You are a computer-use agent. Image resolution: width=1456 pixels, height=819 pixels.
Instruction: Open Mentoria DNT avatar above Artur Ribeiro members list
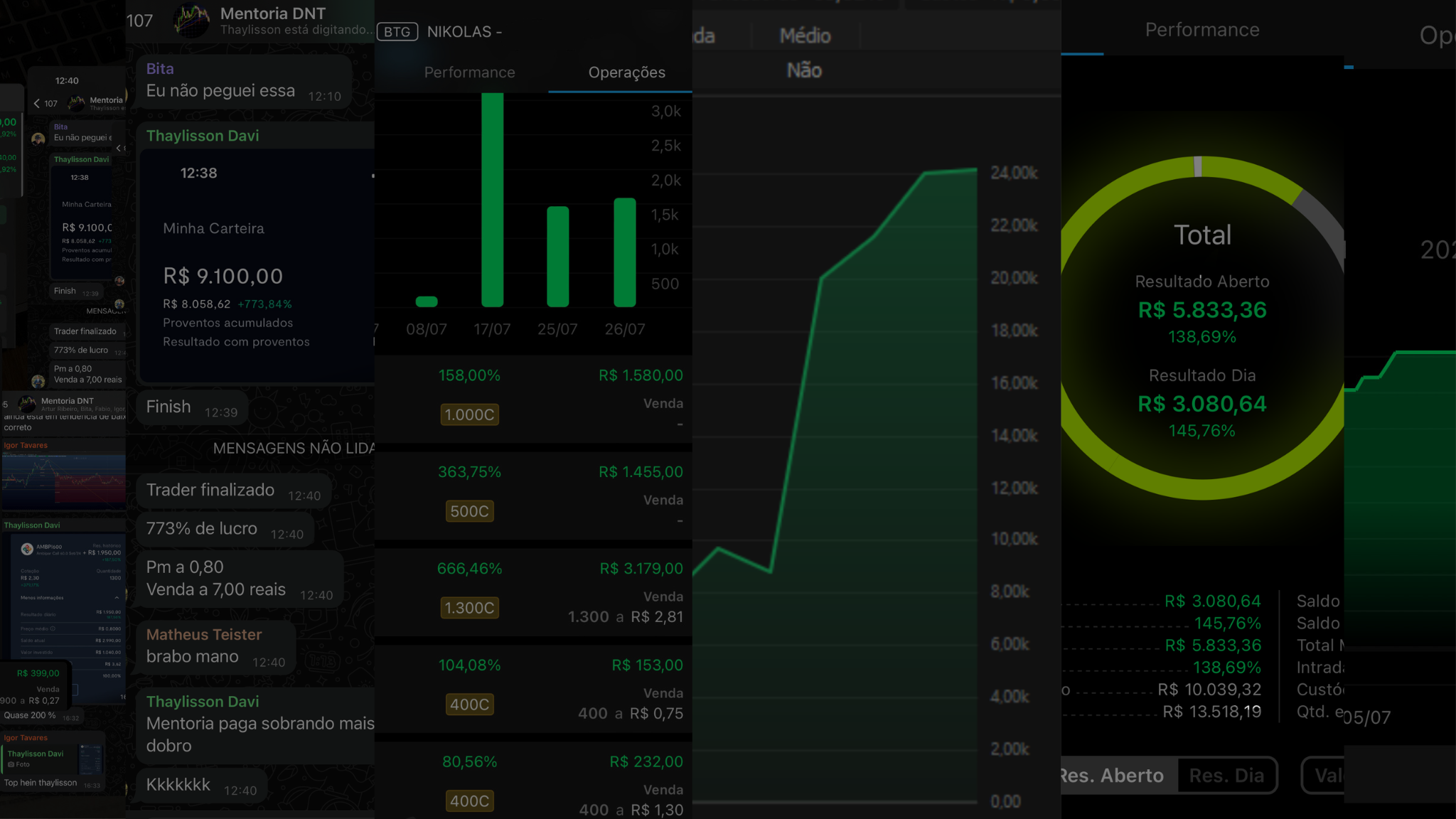[x=27, y=404]
